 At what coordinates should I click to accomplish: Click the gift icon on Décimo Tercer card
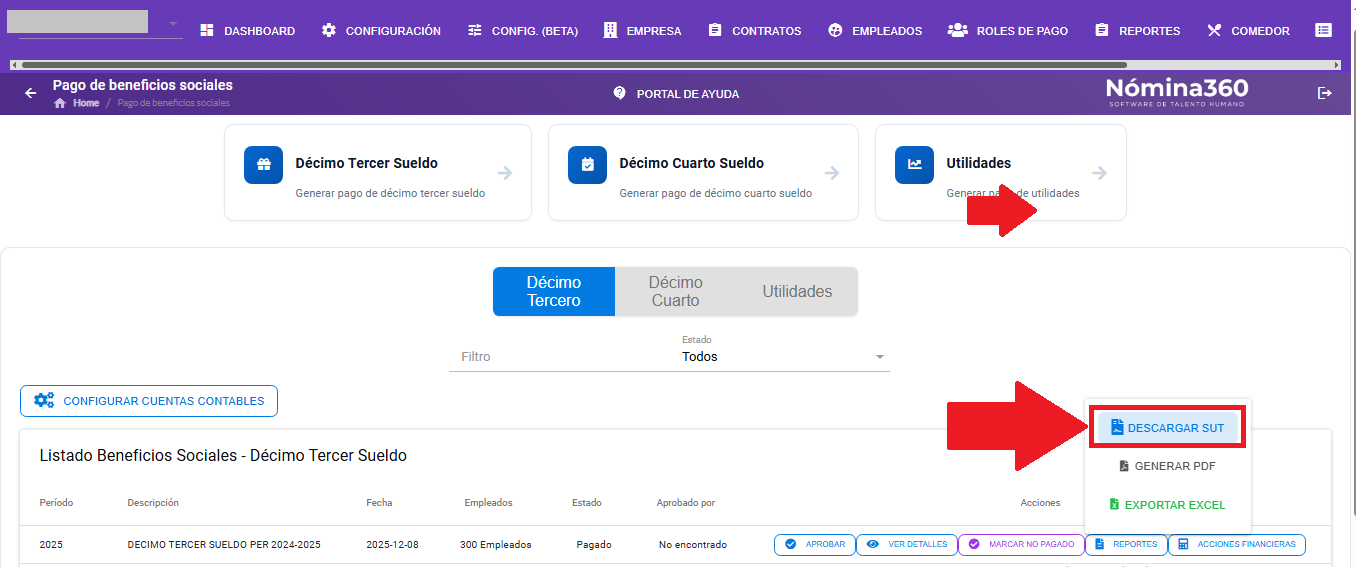click(263, 165)
